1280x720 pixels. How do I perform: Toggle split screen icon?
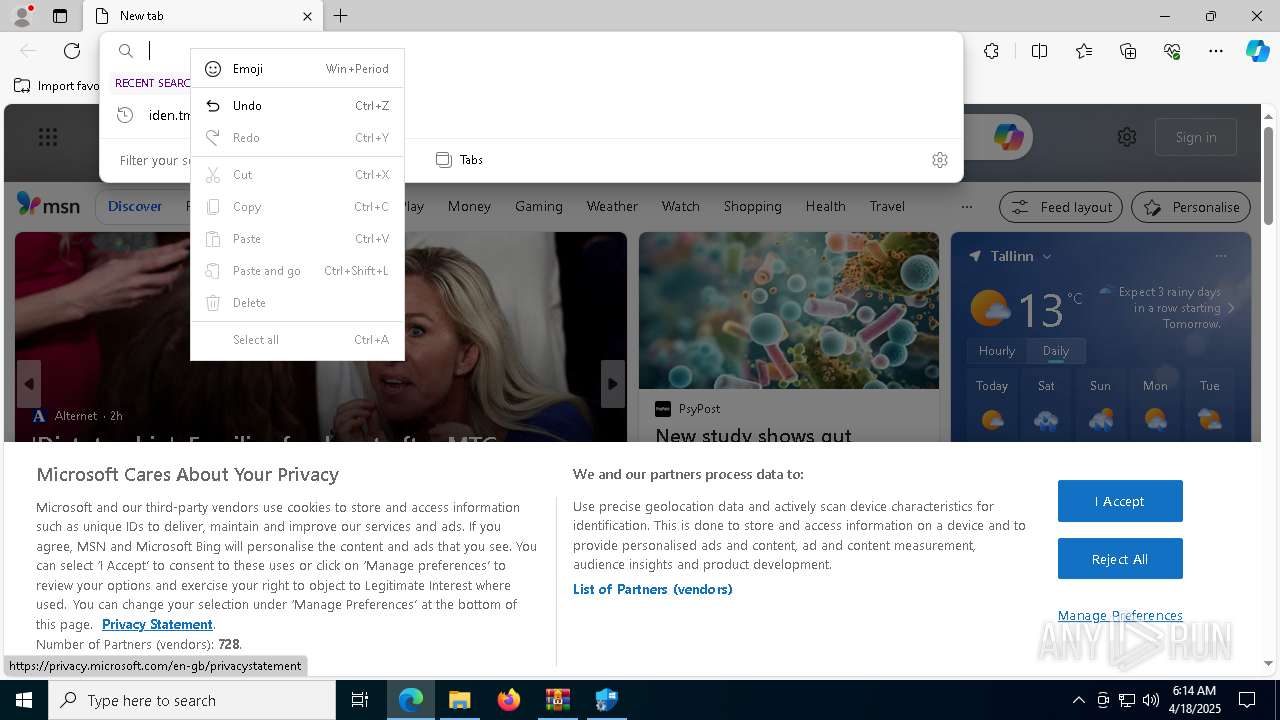pyautogui.click(x=1039, y=51)
